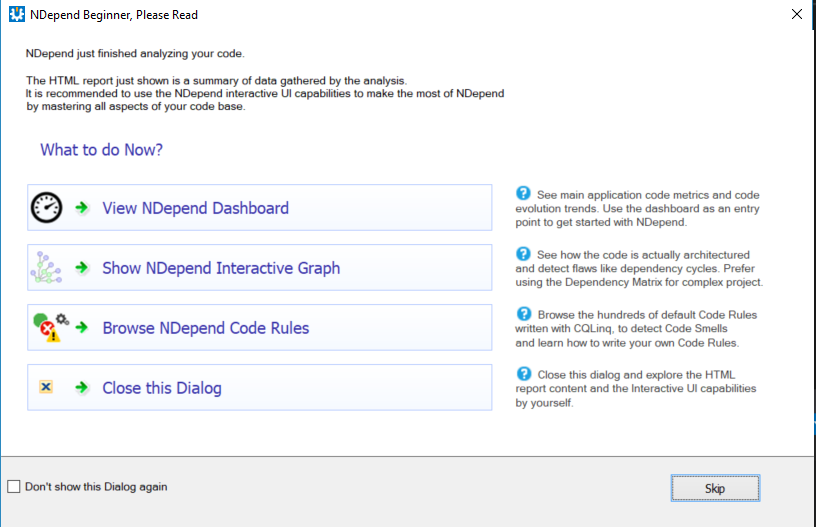Open Browse NDepend Code Rules
This screenshot has width=816, height=527.
point(260,327)
